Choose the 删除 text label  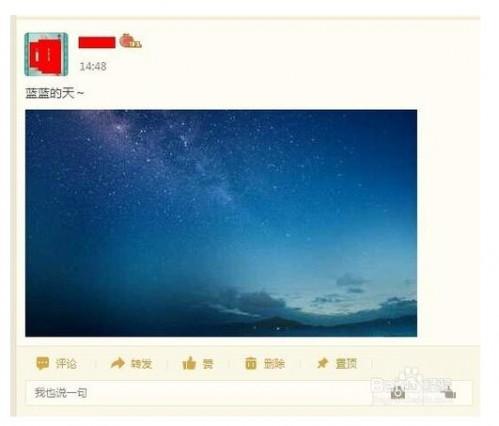click(274, 363)
